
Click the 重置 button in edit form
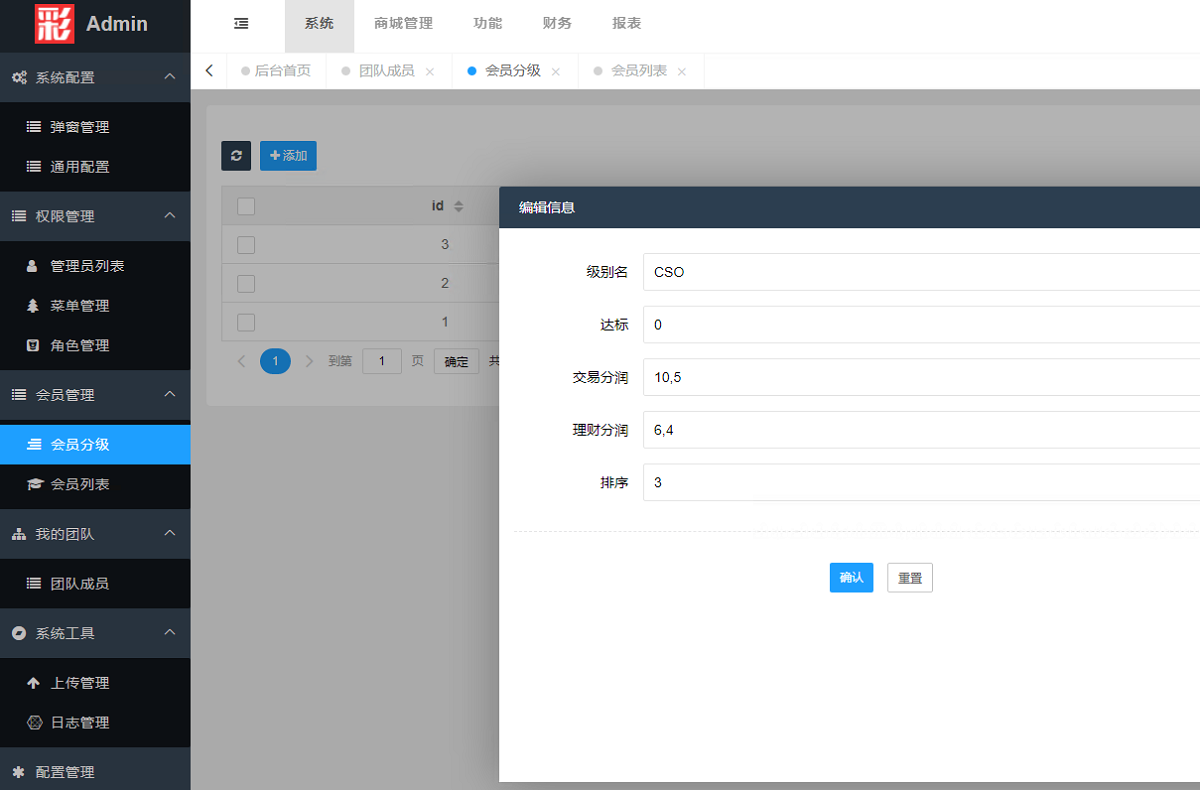[909, 578]
